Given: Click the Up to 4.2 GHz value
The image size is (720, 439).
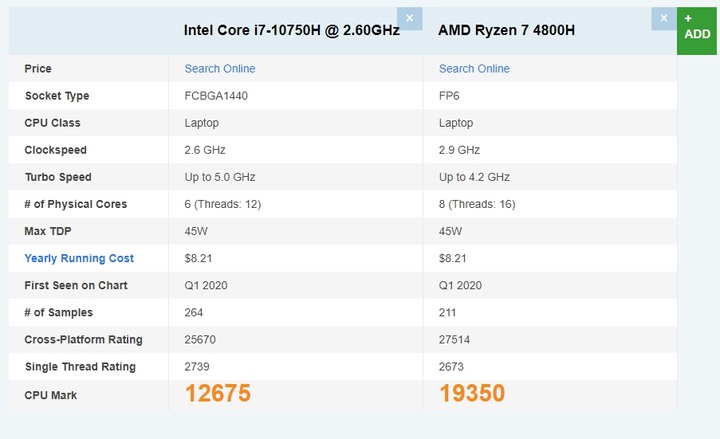Looking at the screenshot, I should pyautogui.click(x=474, y=177).
